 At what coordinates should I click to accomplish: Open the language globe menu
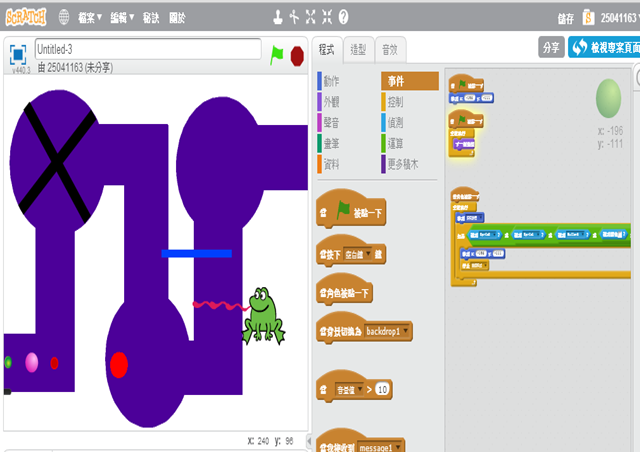(64, 17)
